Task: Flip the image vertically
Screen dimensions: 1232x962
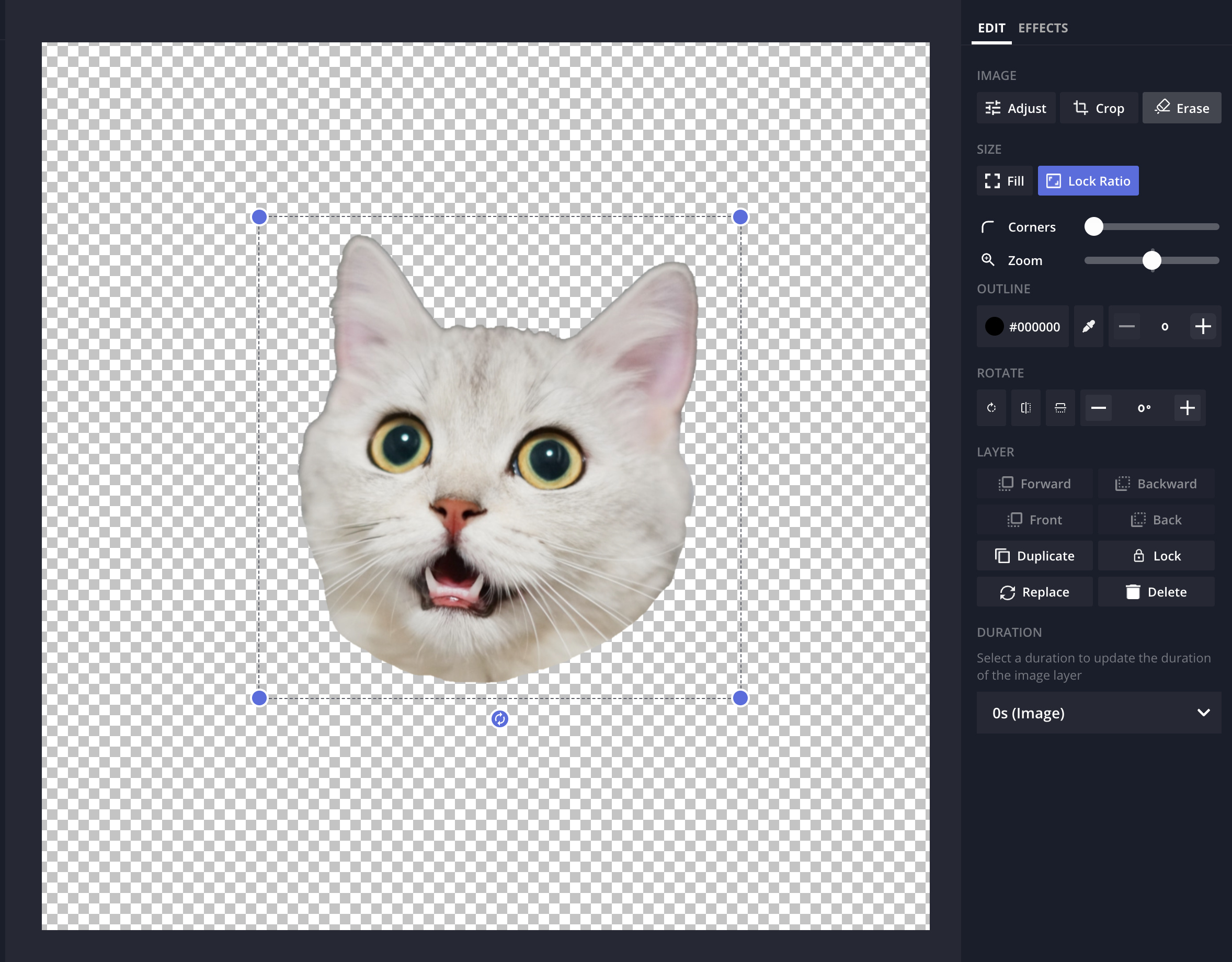Action: click(1060, 408)
